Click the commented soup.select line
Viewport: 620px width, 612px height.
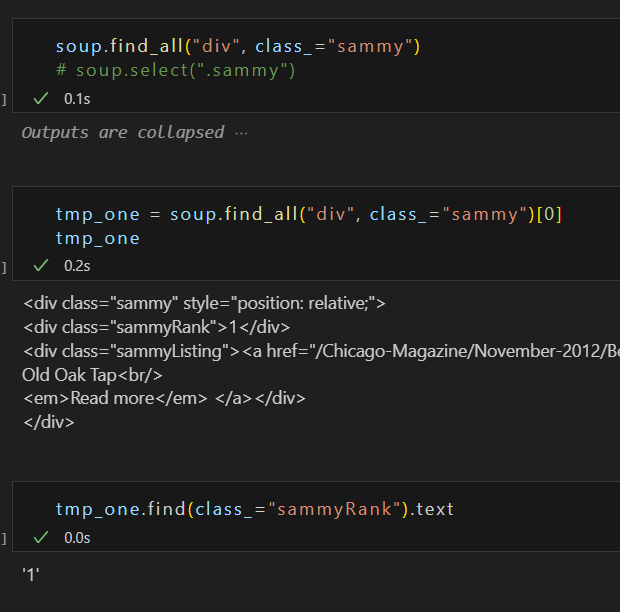(176, 70)
